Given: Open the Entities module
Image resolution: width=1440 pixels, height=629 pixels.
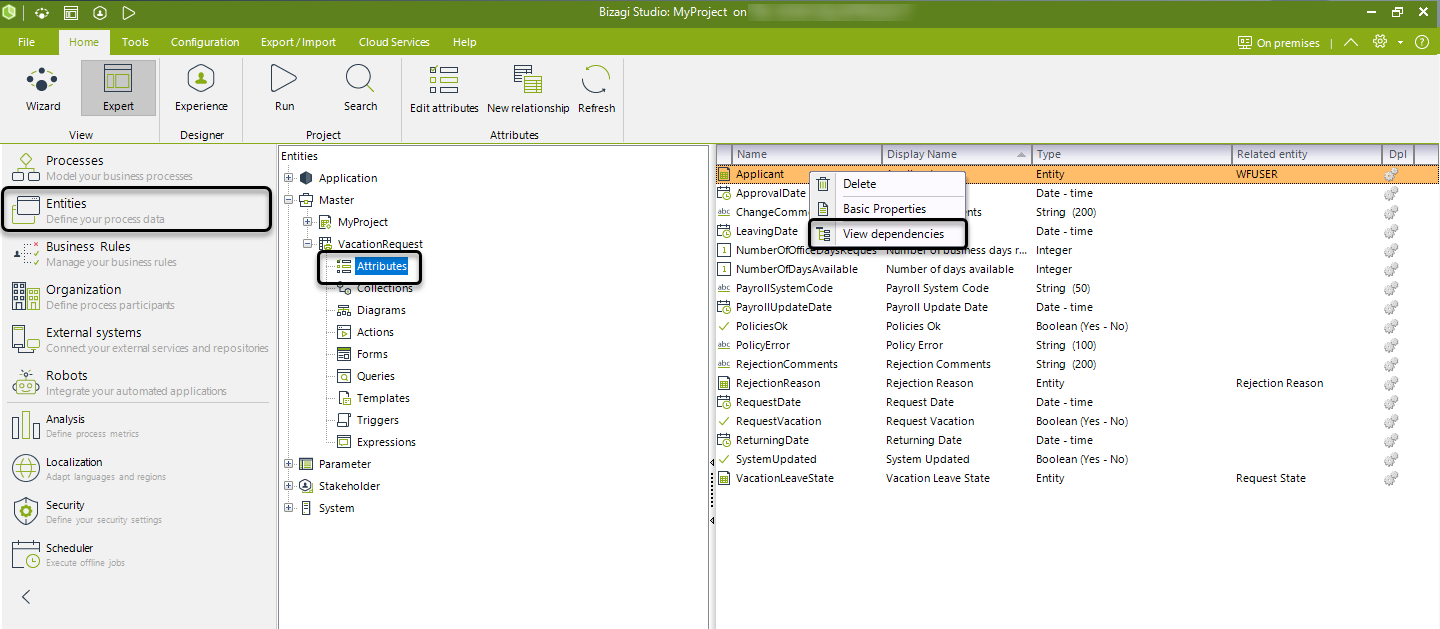Looking at the screenshot, I should pos(137,210).
